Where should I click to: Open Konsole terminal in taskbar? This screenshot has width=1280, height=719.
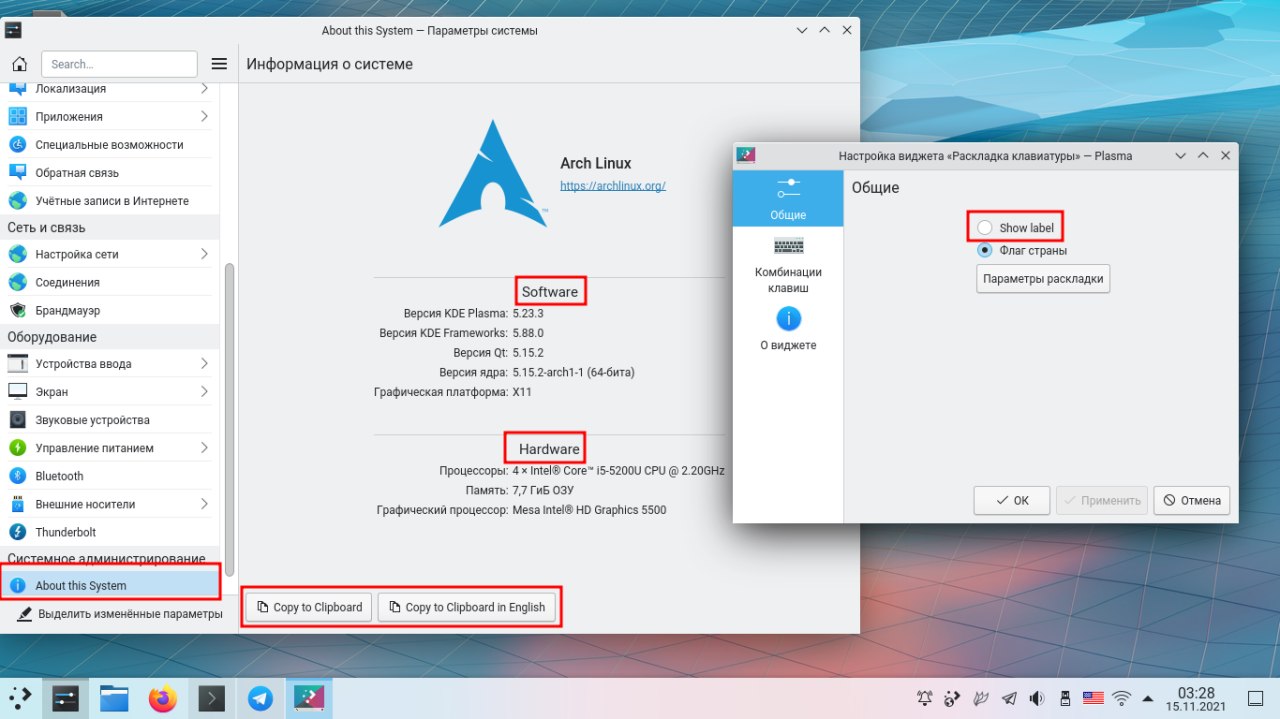(211, 698)
